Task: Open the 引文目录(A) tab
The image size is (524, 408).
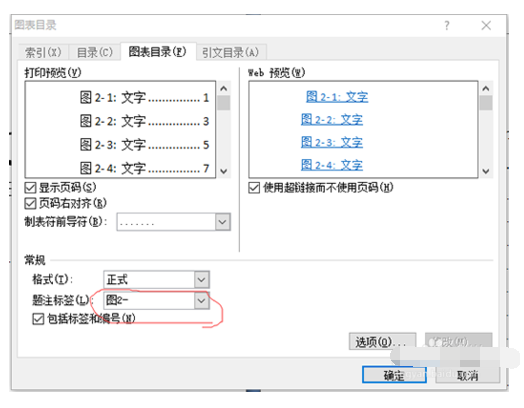Action: coord(231,52)
